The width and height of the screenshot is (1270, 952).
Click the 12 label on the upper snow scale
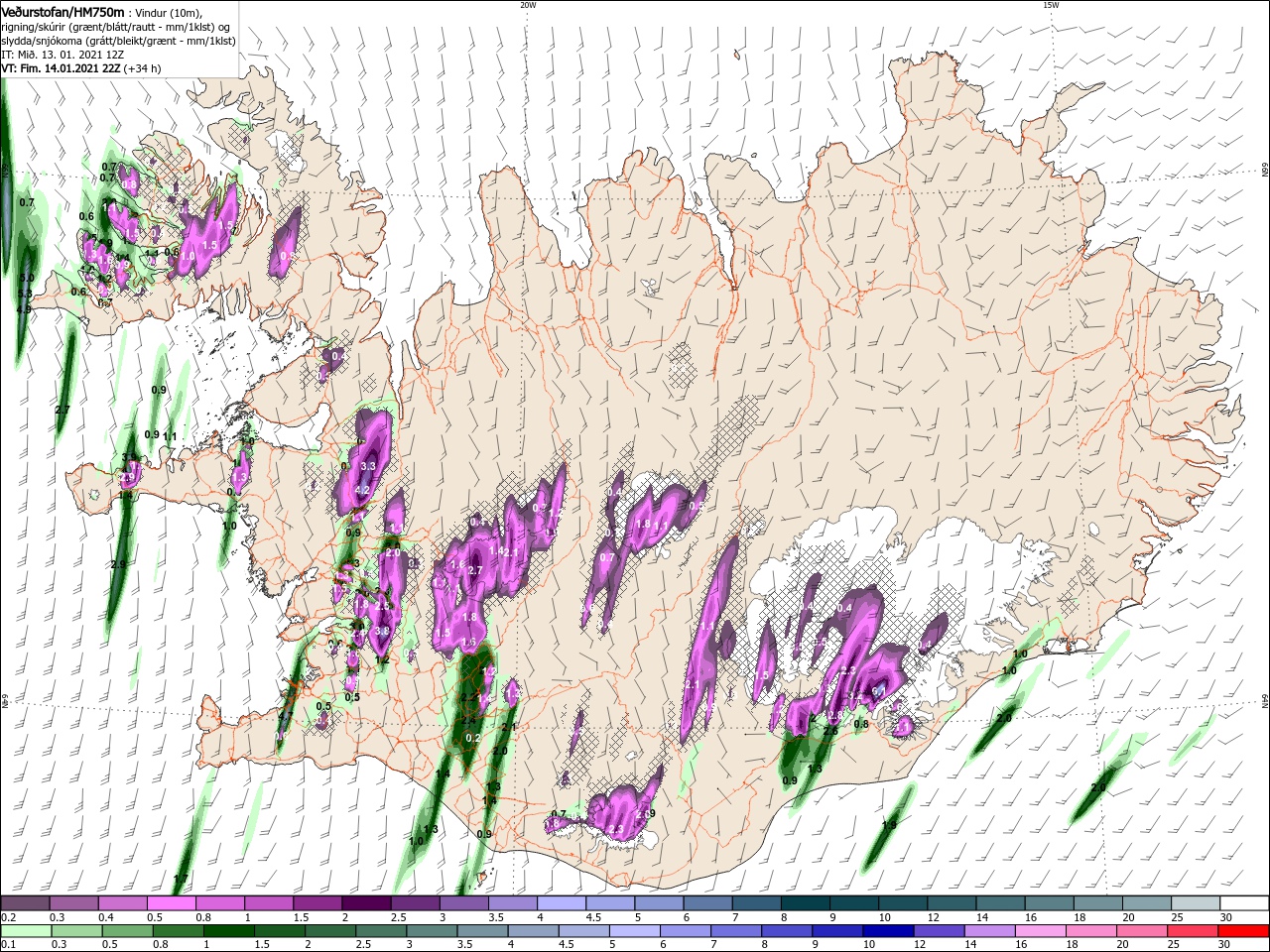pyautogui.click(x=933, y=917)
